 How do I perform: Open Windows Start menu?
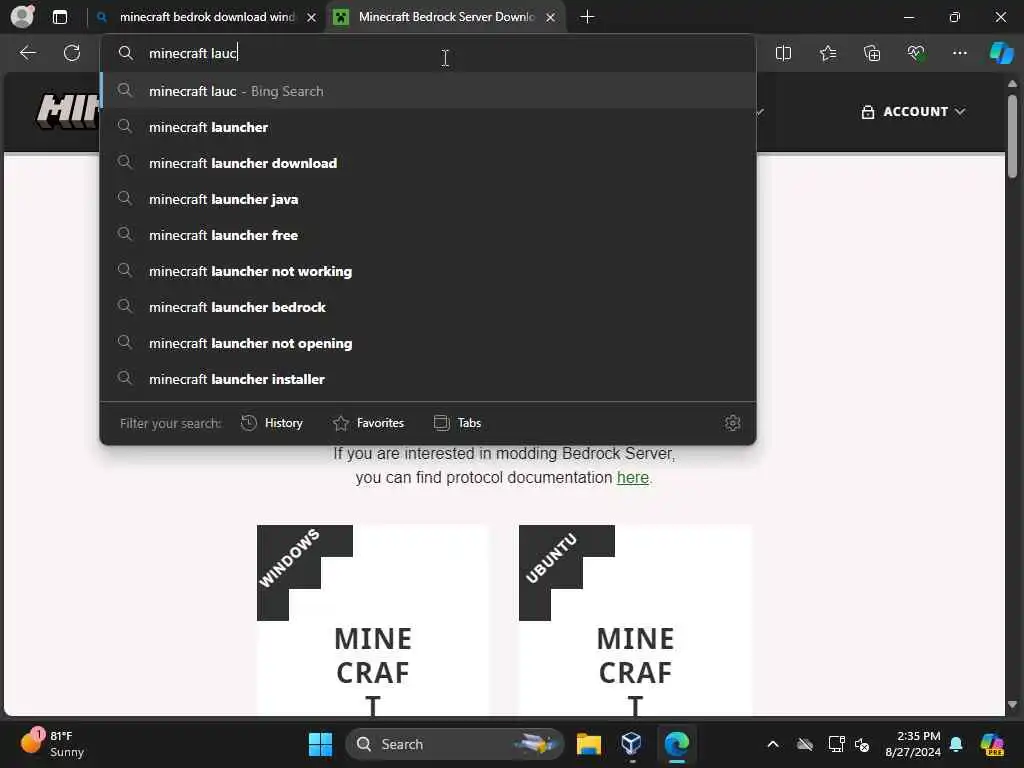click(320, 744)
